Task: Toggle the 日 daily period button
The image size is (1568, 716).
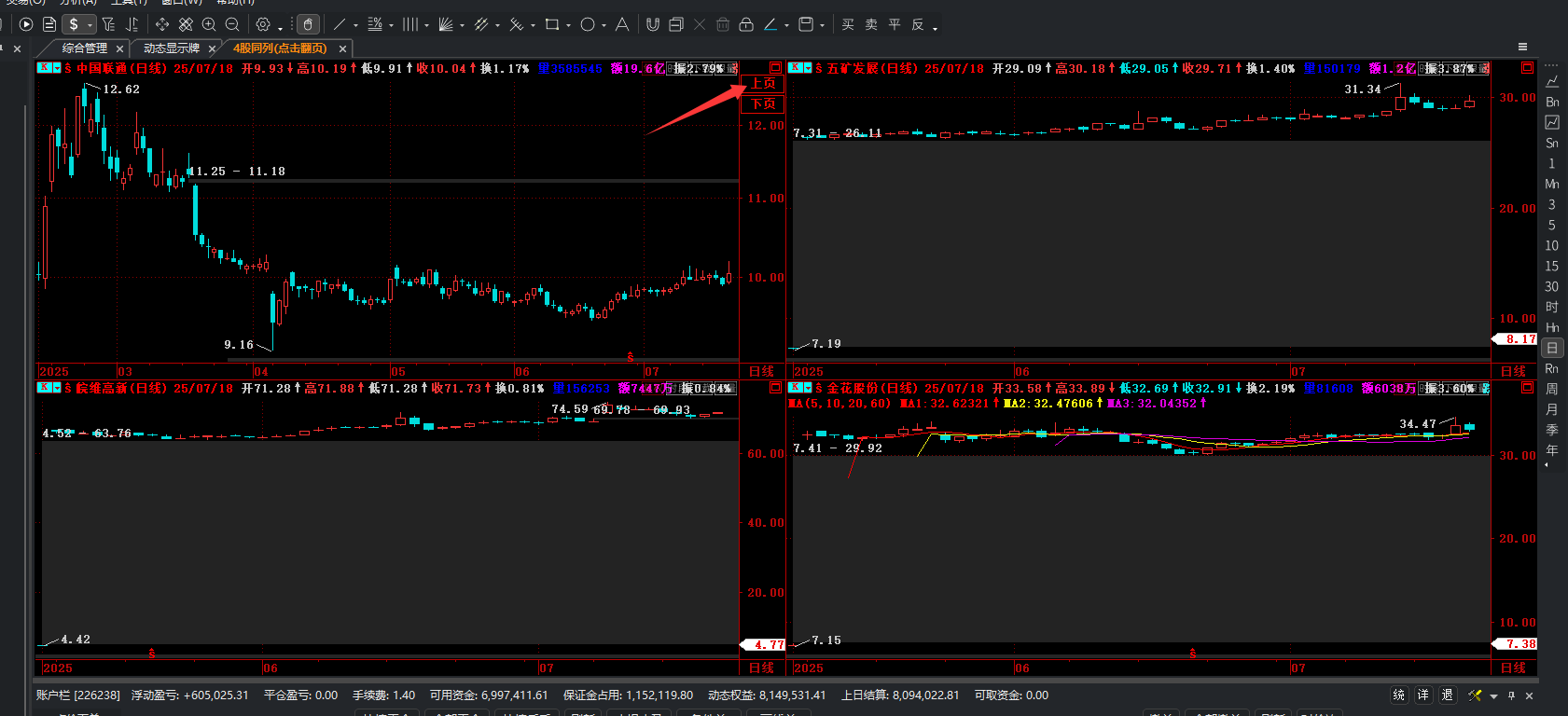Action: [x=1552, y=348]
